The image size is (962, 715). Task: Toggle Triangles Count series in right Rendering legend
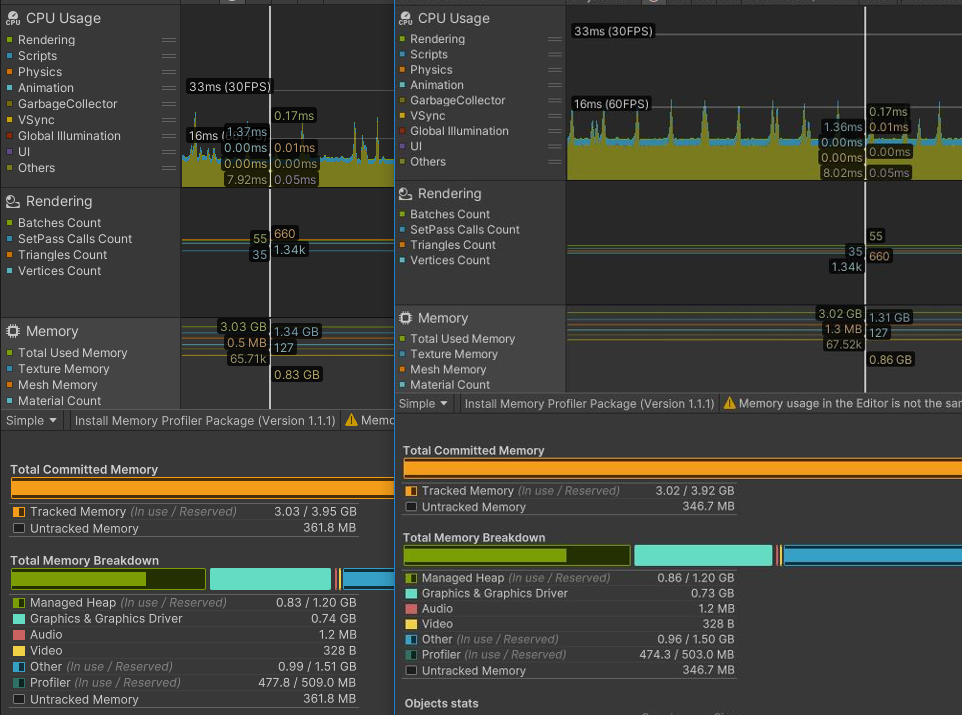[x=452, y=245]
